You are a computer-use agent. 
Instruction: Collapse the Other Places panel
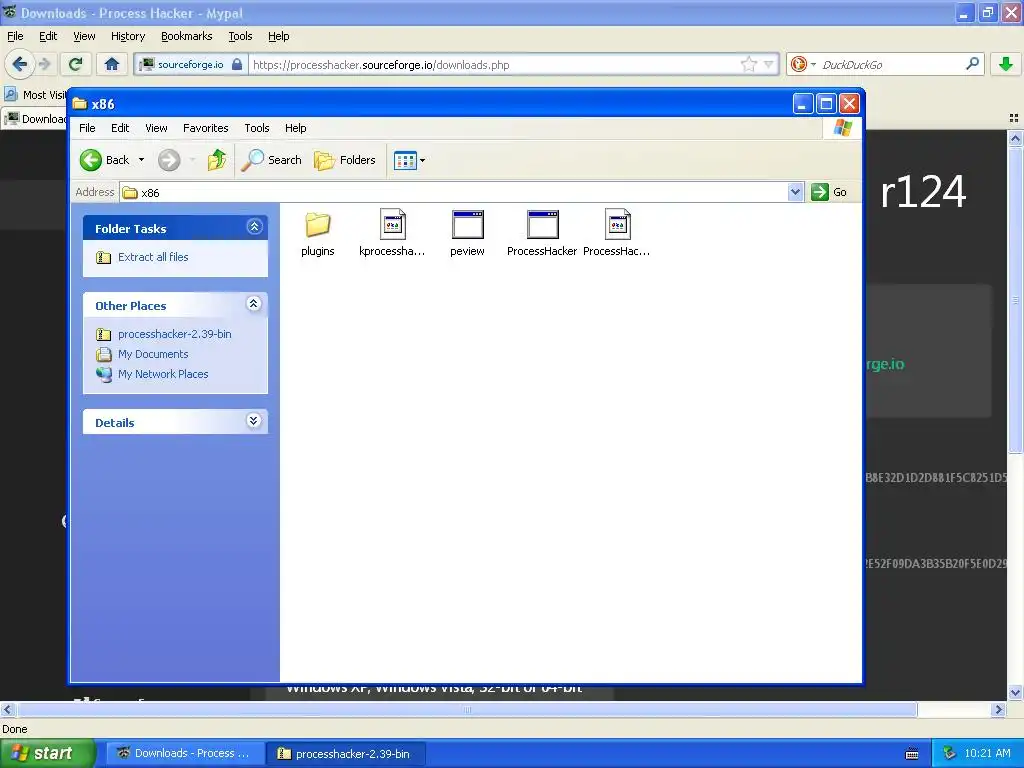[x=254, y=304]
